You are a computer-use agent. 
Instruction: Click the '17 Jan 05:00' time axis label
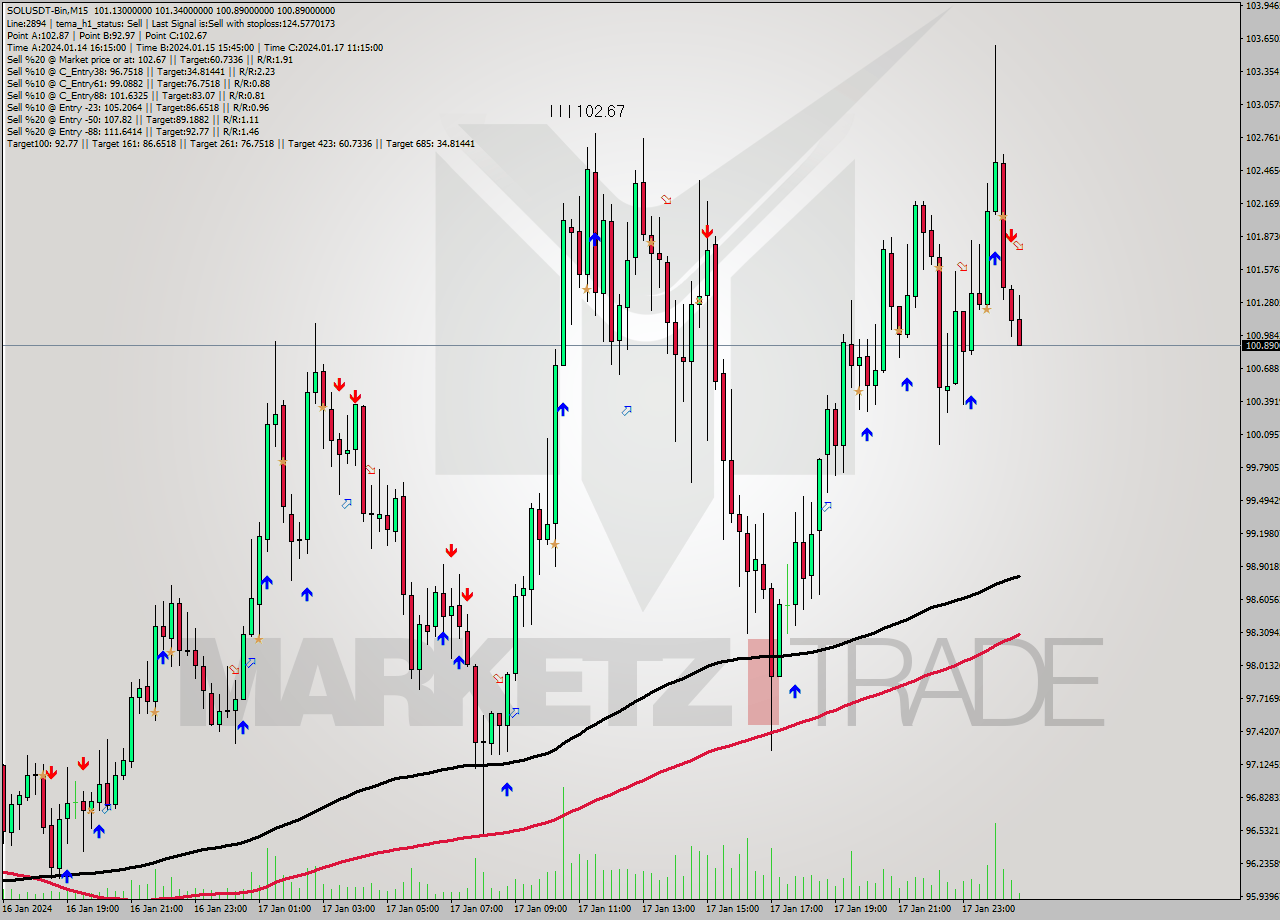(x=412, y=909)
